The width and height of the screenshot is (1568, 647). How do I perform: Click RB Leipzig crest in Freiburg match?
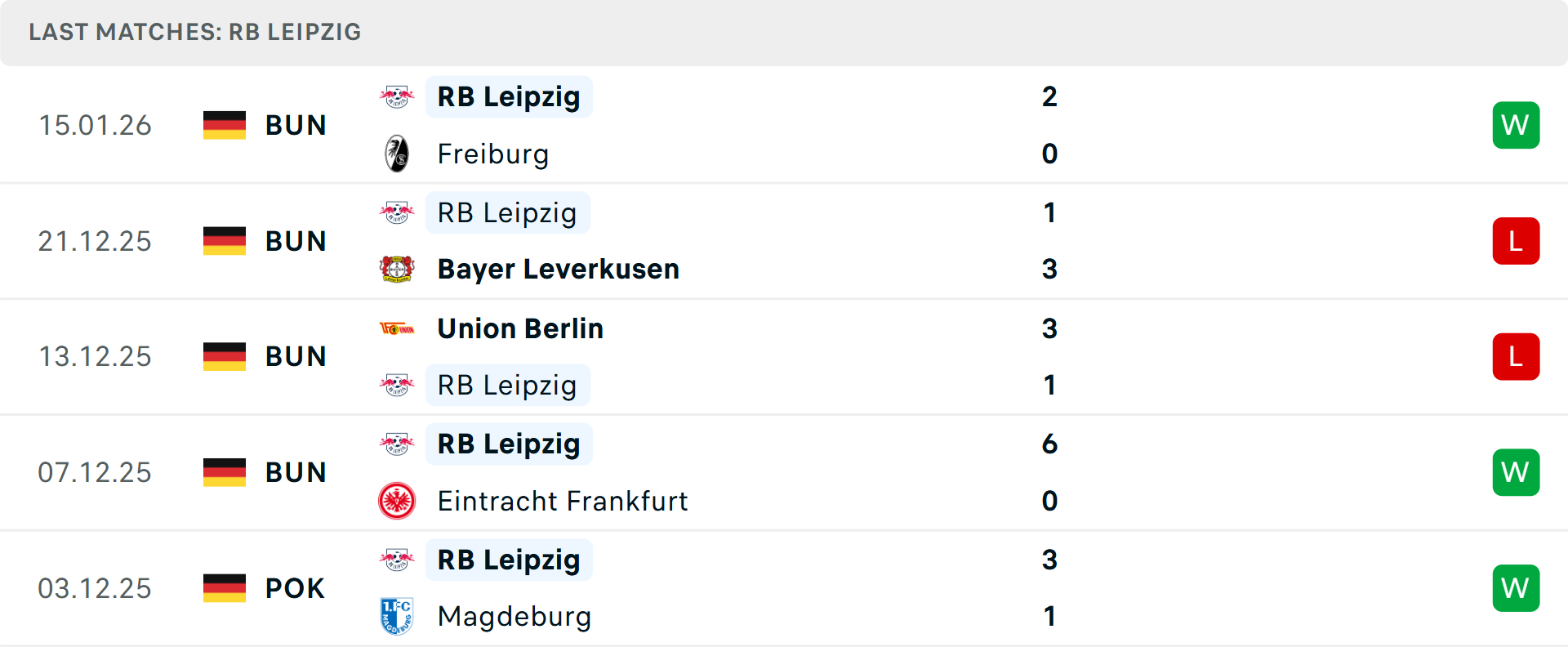pos(397,97)
